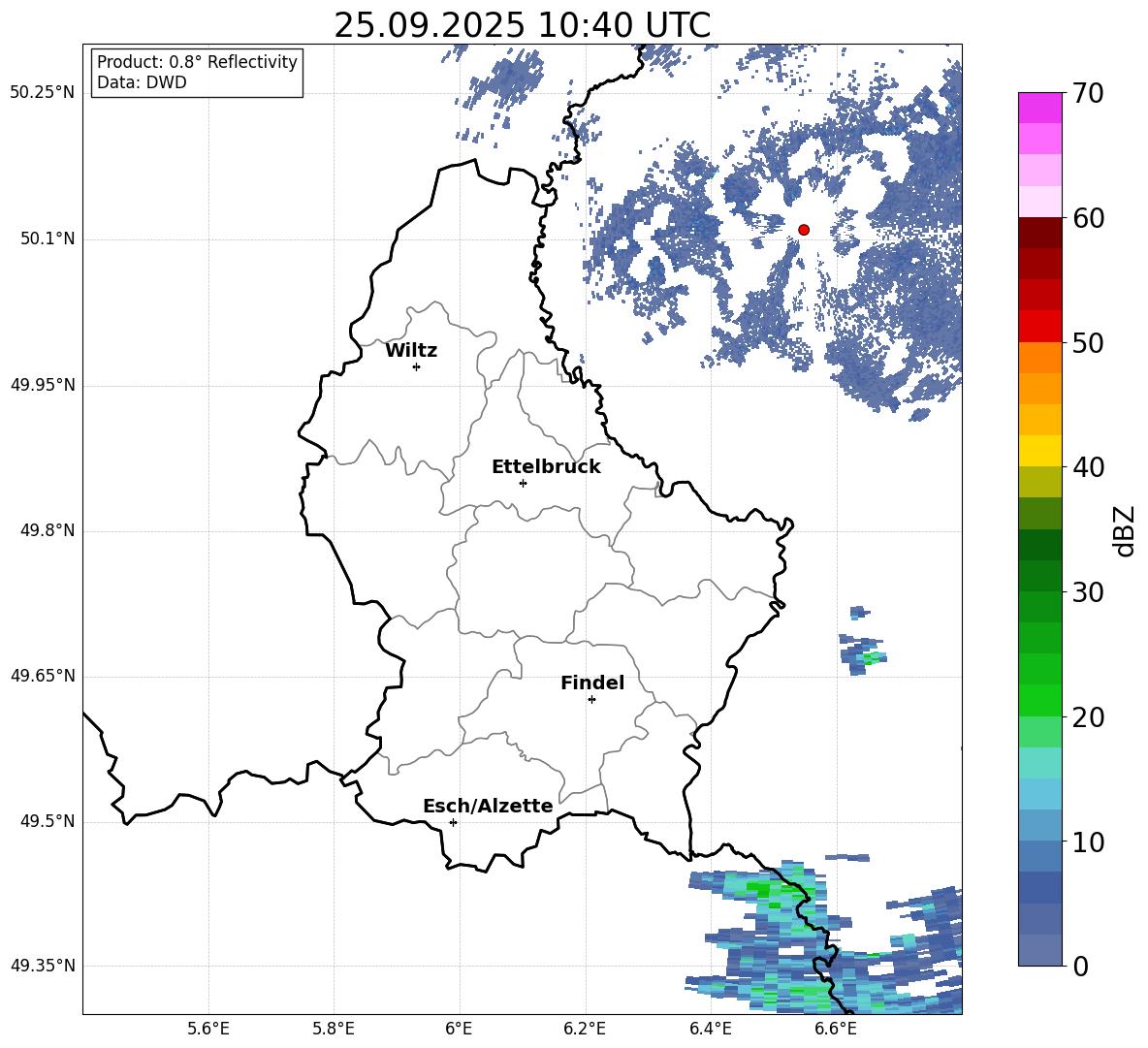
Task: Click the Wiltz city label
Action: (411, 351)
